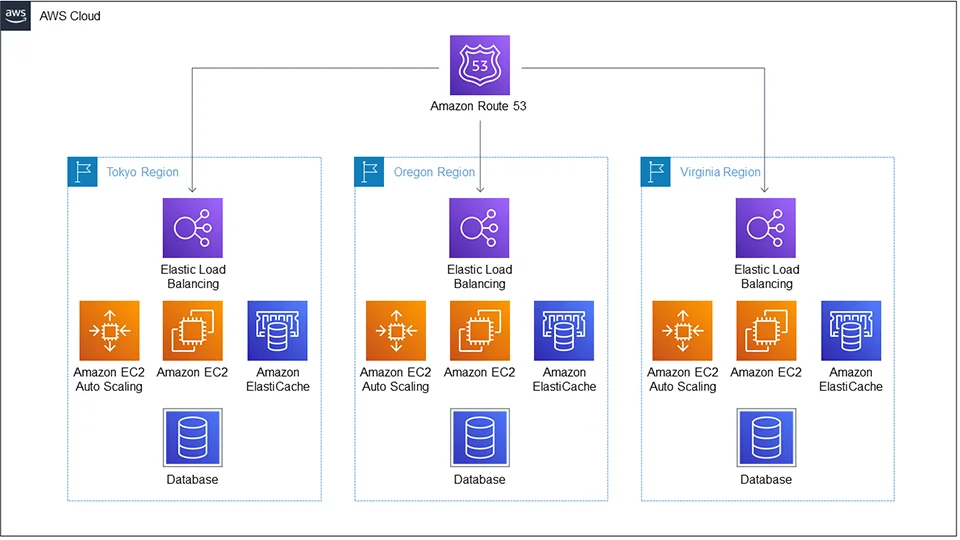Select Database icon in Tokyo Region
The height and width of the screenshot is (540, 960).
(192, 438)
